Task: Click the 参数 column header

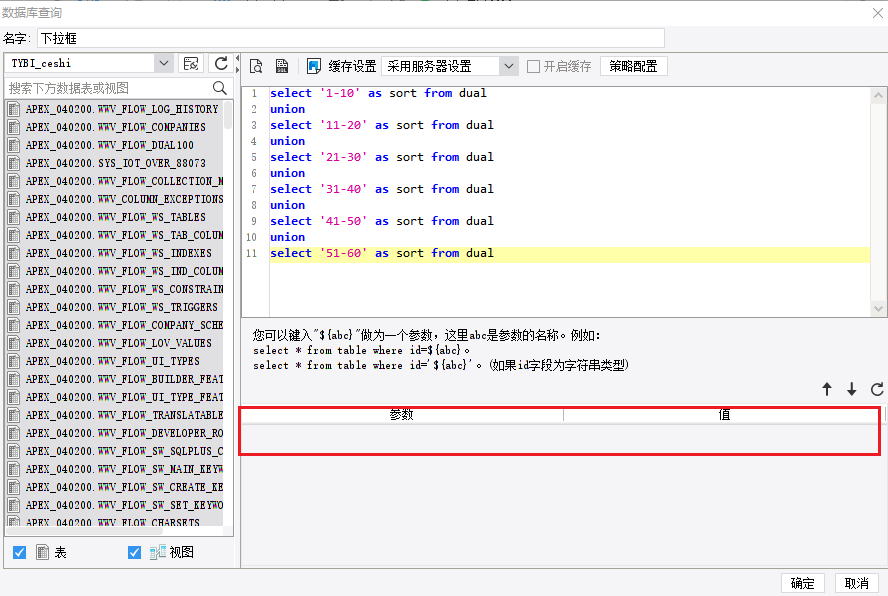Action: (402, 415)
